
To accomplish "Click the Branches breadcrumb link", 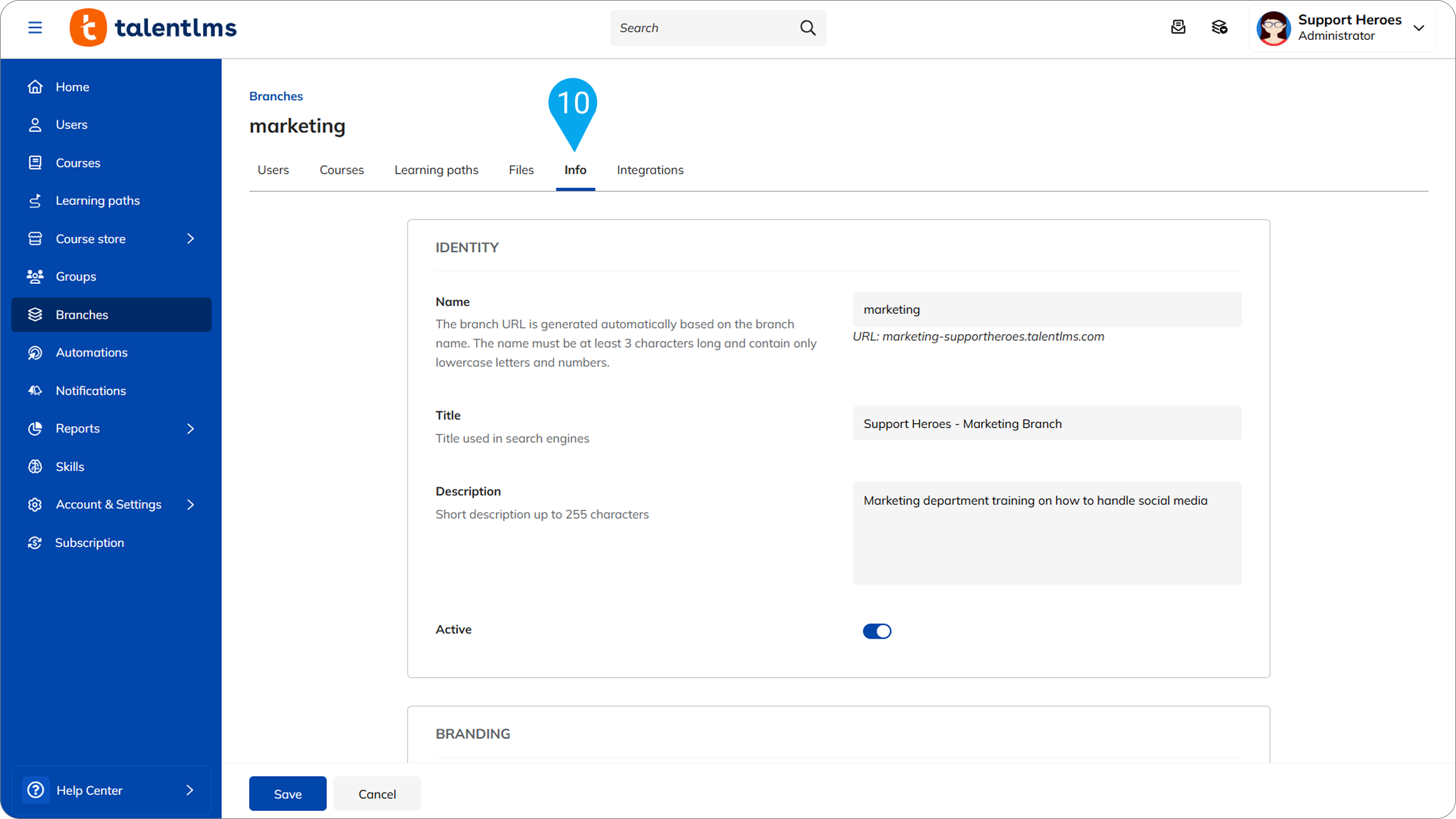I will [276, 96].
